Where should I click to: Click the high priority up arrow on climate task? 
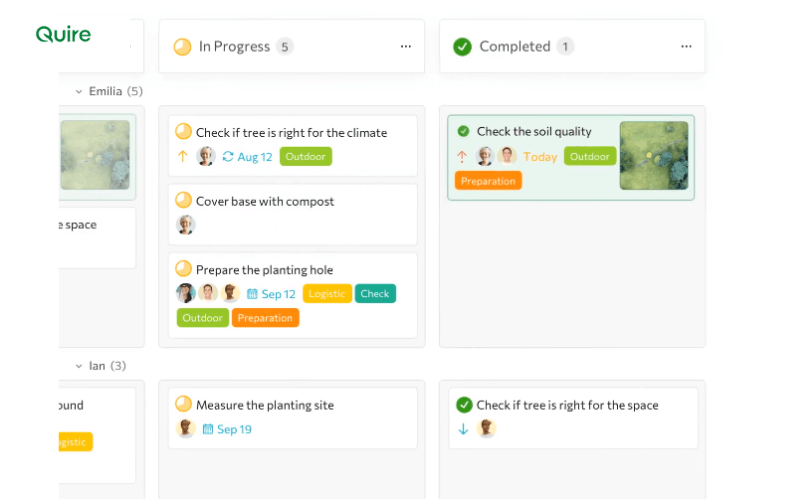point(182,156)
